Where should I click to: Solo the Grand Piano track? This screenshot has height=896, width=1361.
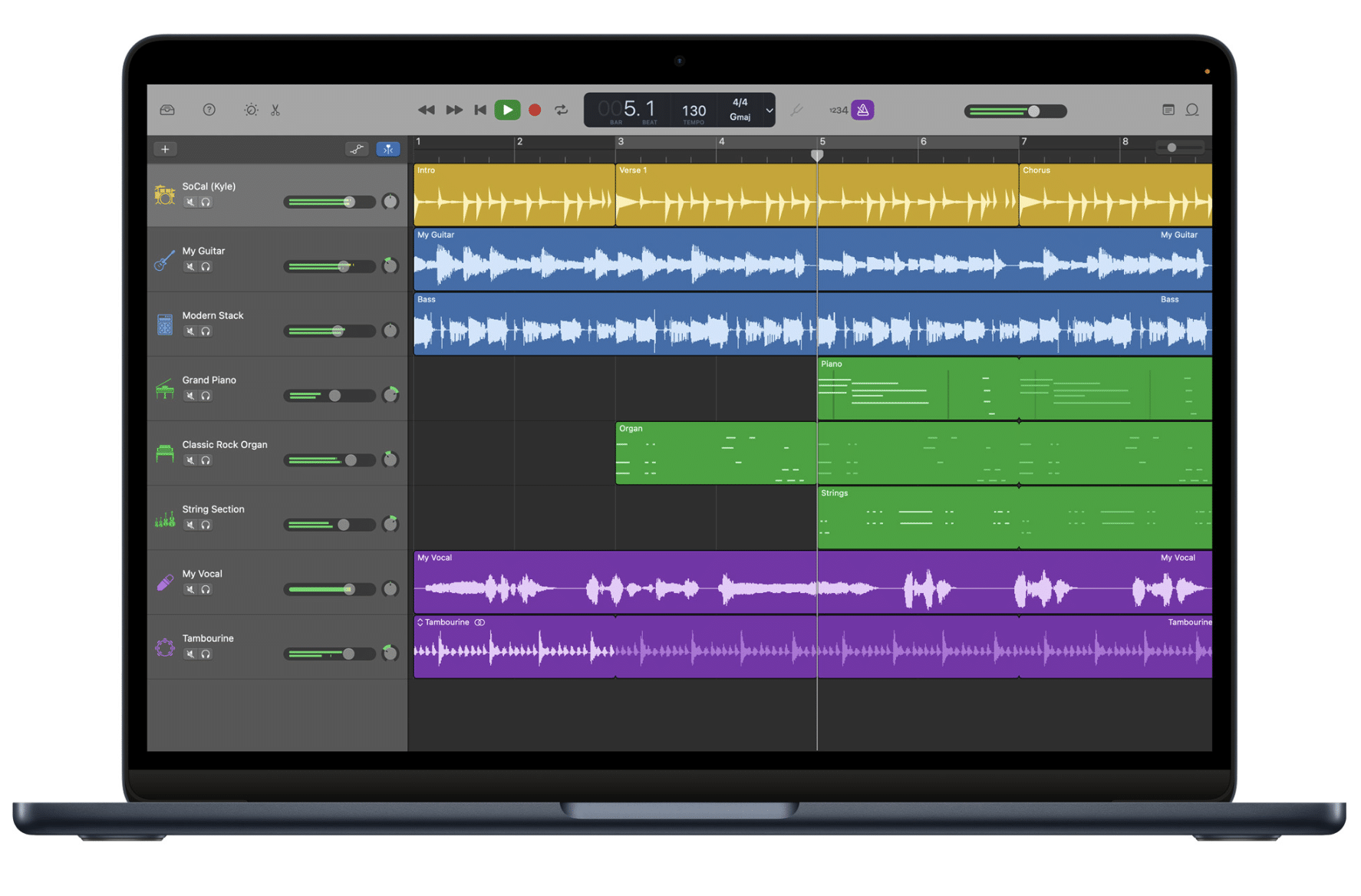[x=206, y=396]
